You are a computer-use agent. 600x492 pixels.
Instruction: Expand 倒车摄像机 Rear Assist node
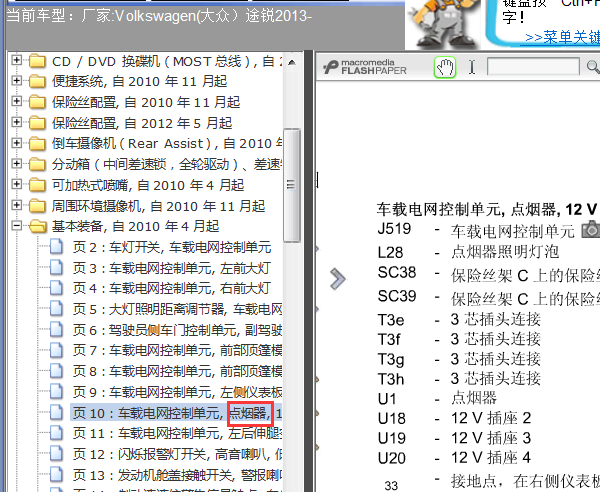coord(16,143)
